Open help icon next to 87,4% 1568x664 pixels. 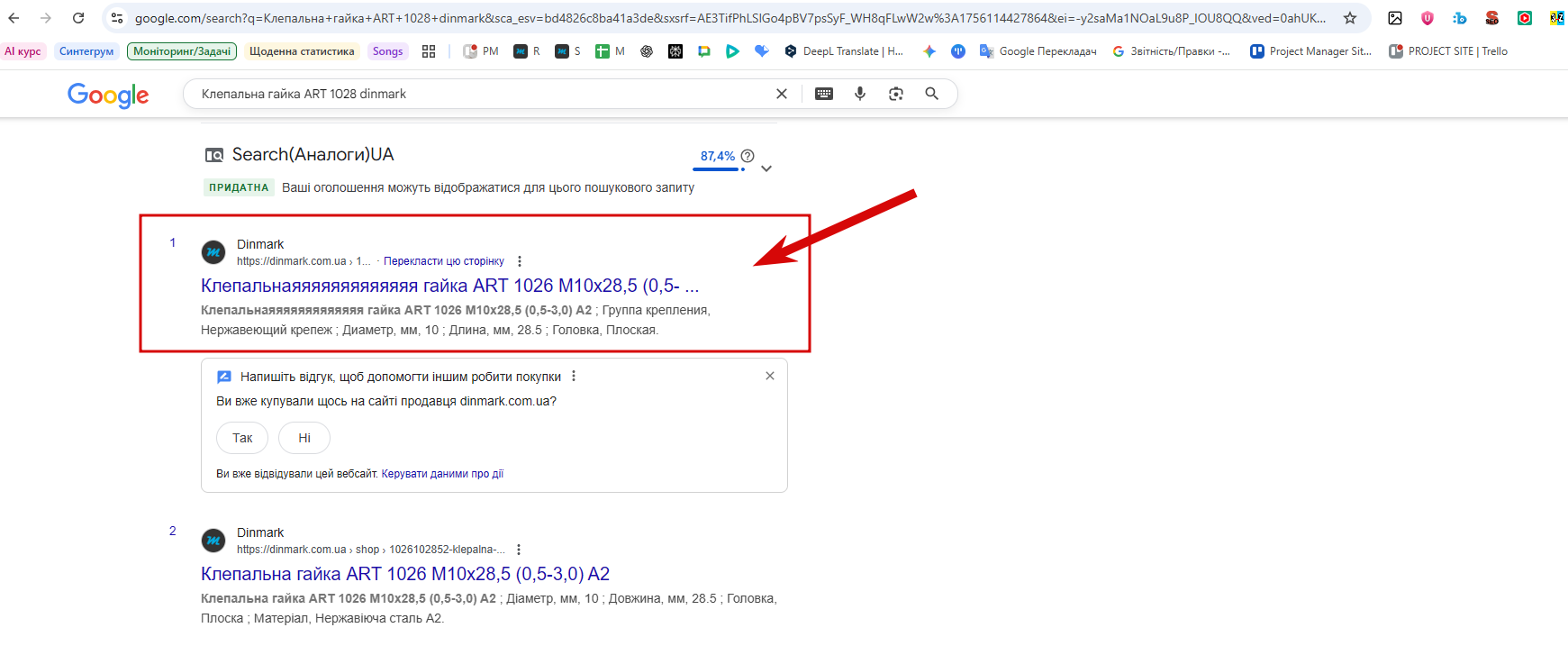tap(748, 156)
